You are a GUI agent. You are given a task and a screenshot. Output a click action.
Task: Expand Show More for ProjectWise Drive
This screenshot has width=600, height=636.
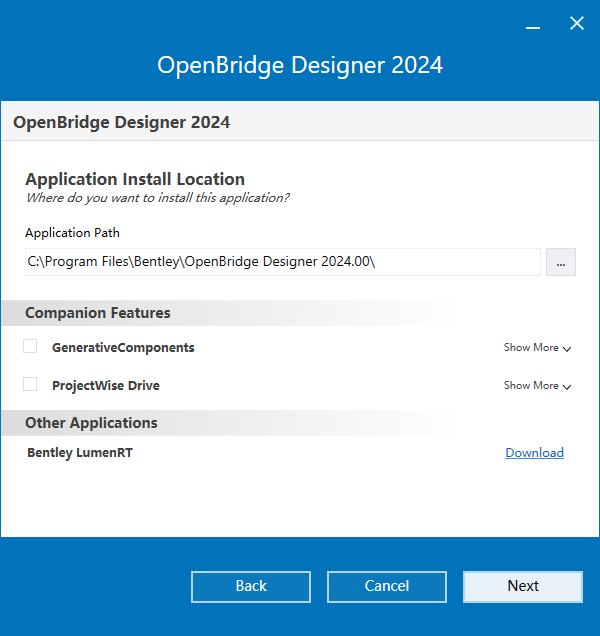point(537,385)
